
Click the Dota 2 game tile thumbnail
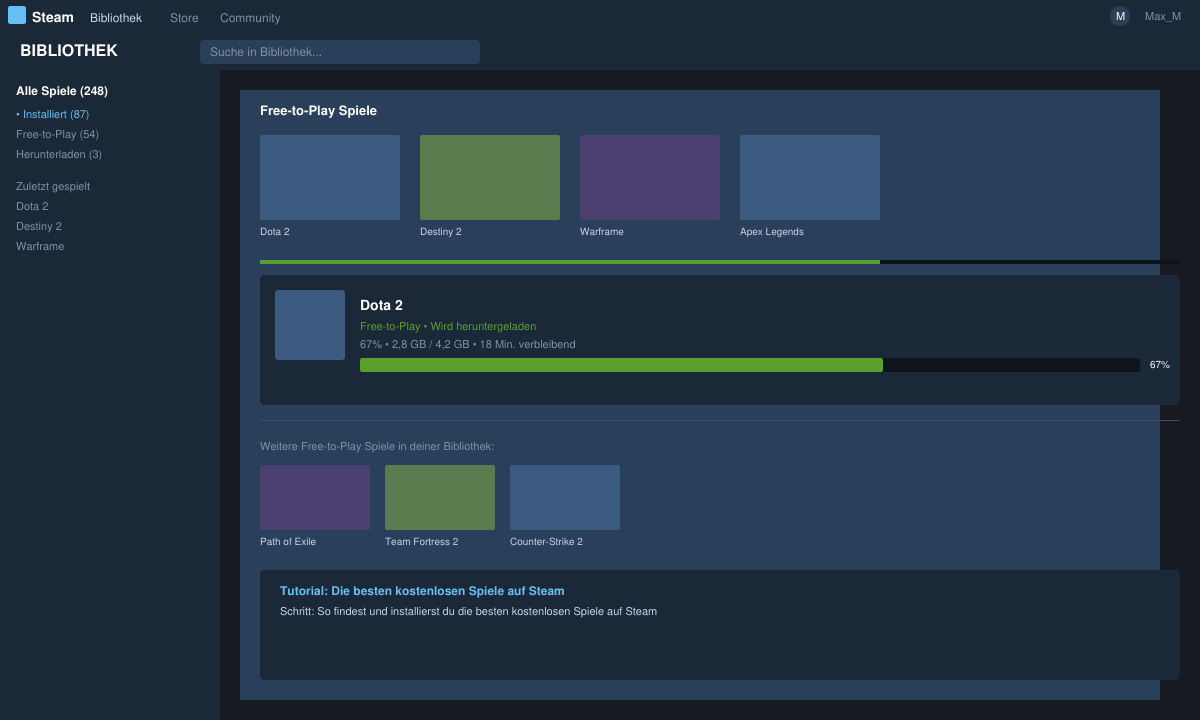(x=330, y=177)
